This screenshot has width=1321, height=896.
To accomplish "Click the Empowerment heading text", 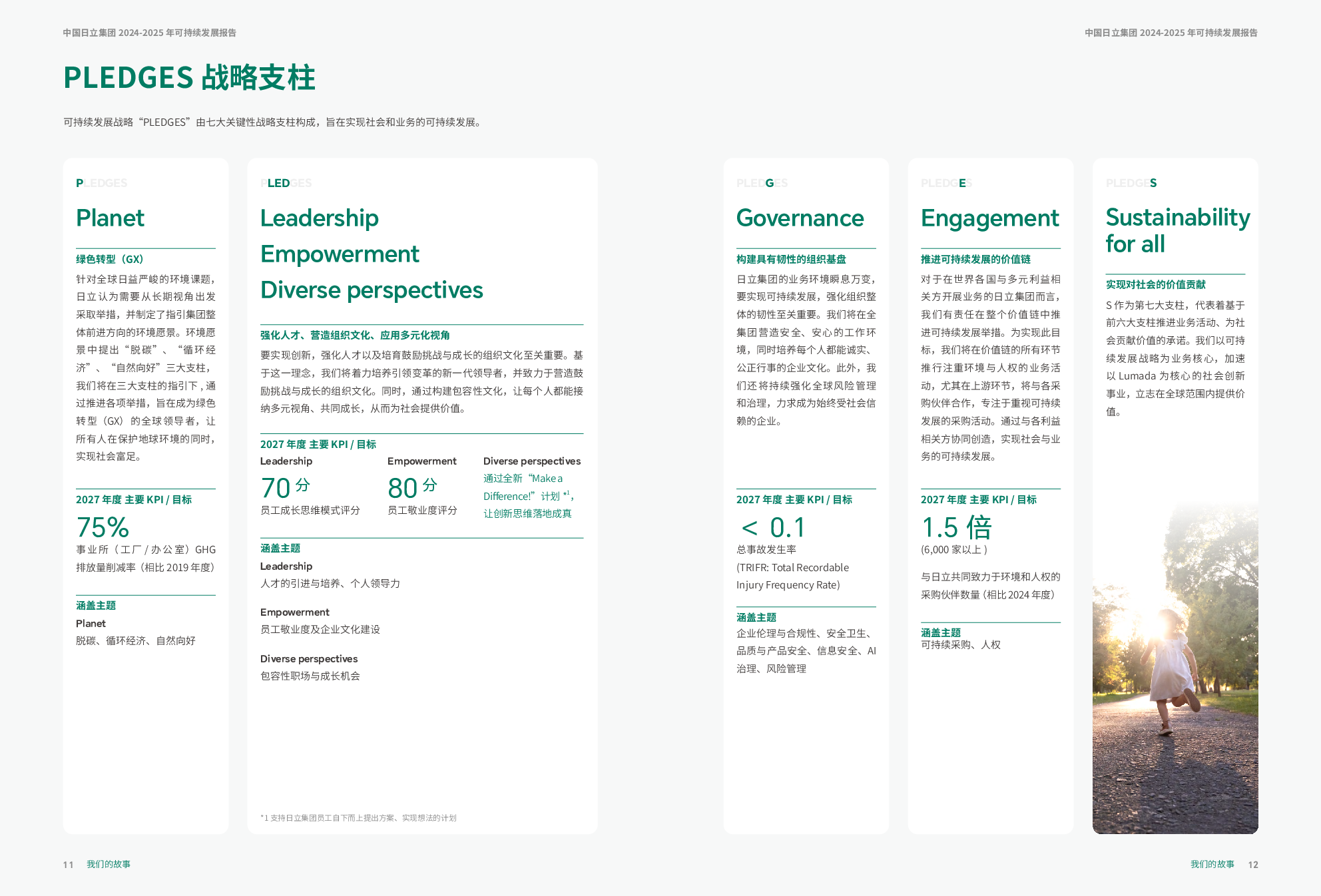I will tap(340, 254).
